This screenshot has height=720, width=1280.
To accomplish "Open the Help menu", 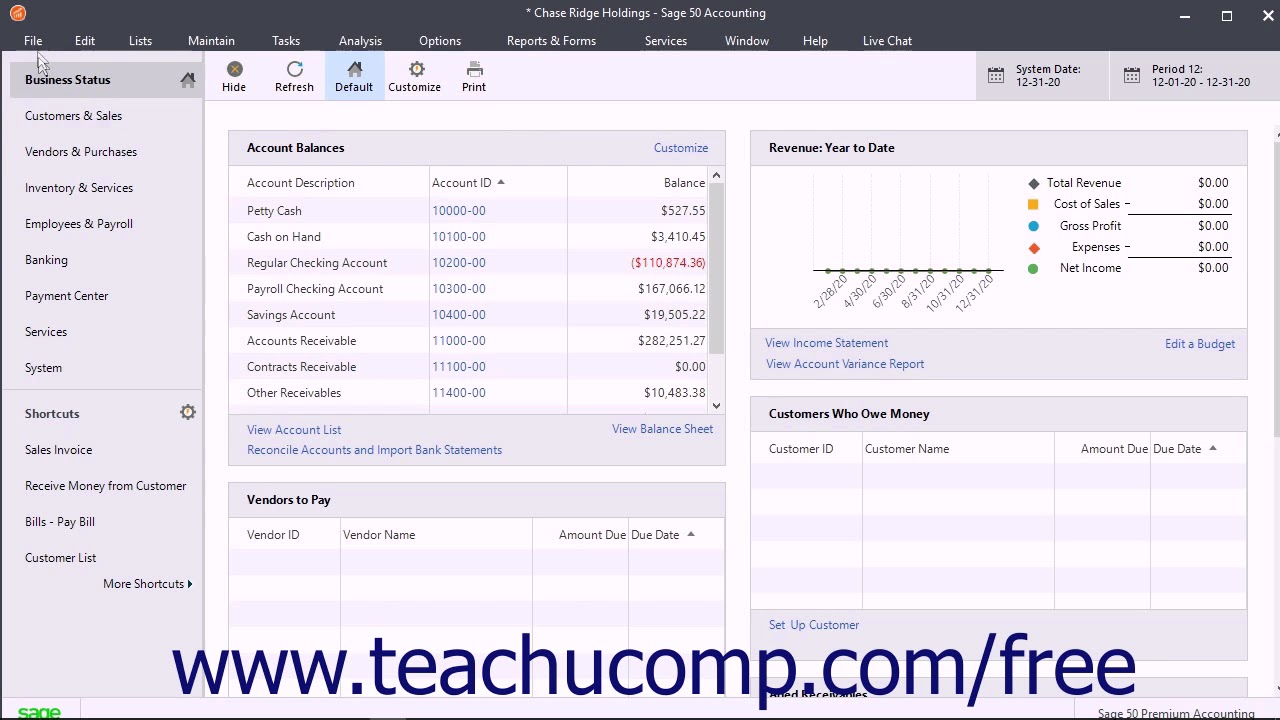I will (x=815, y=41).
